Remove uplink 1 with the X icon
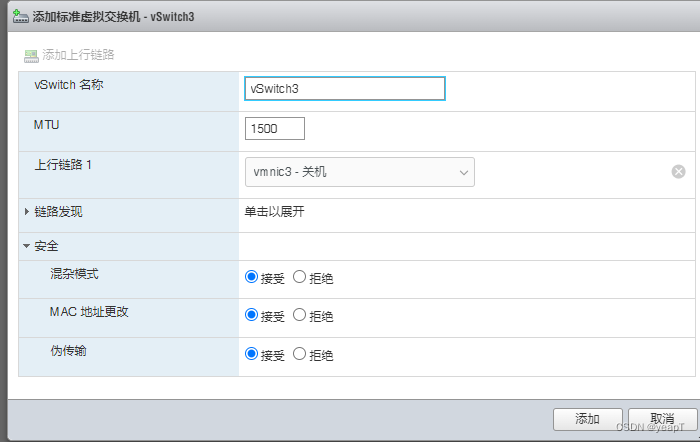The image size is (700, 442). 678,171
